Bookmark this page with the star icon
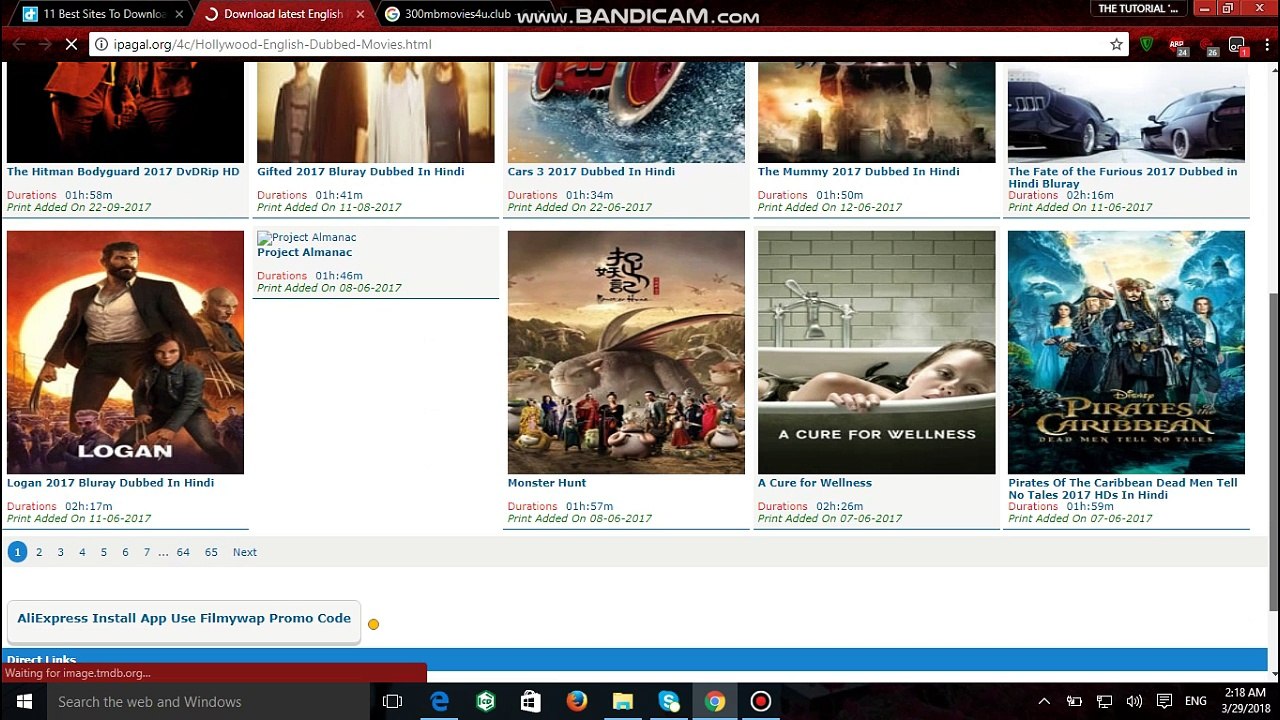This screenshot has width=1280, height=720. coord(1116,45)
